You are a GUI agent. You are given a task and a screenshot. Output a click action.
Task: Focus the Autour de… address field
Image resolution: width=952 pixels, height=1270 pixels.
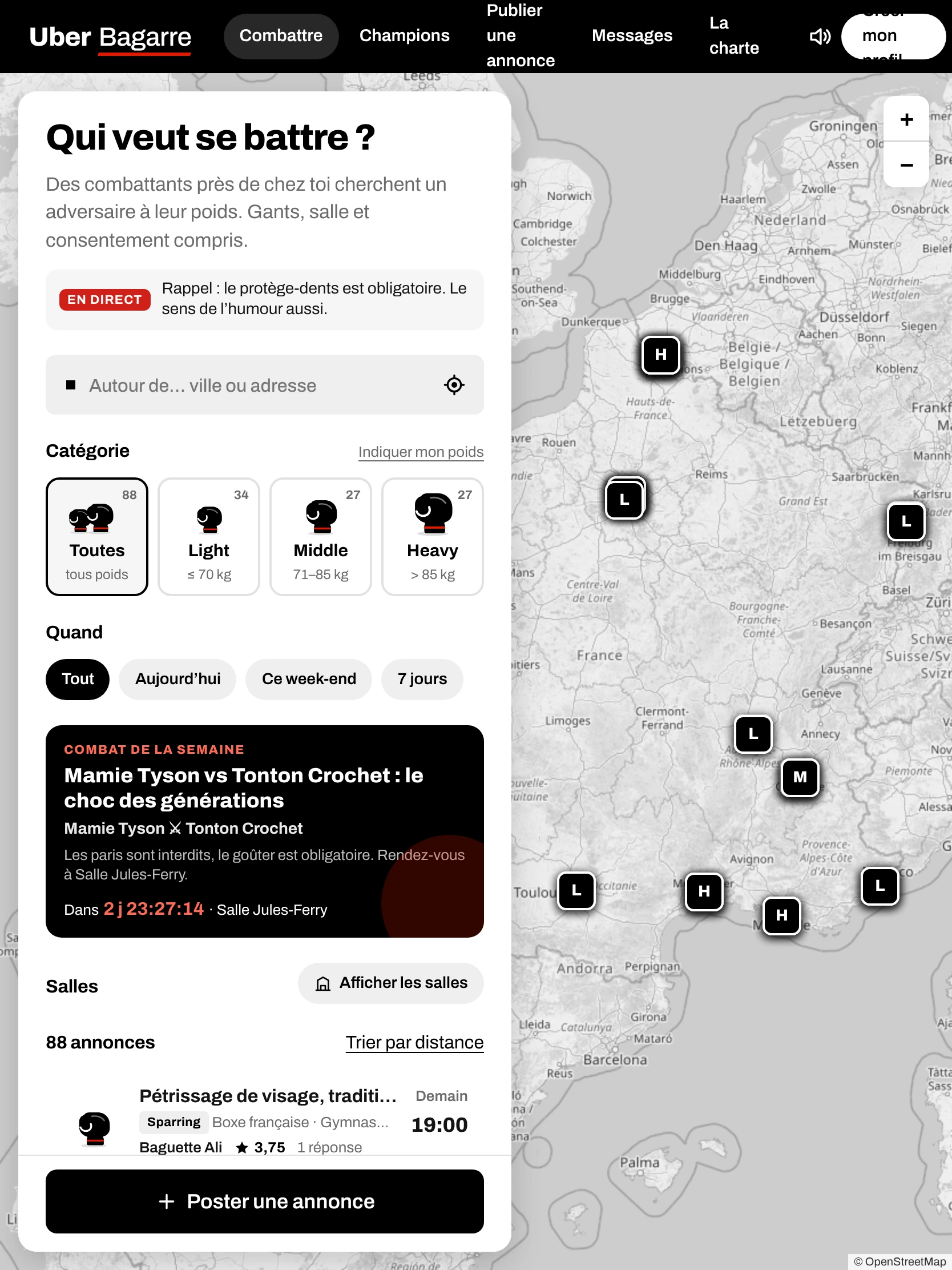[x=265, y=385]
